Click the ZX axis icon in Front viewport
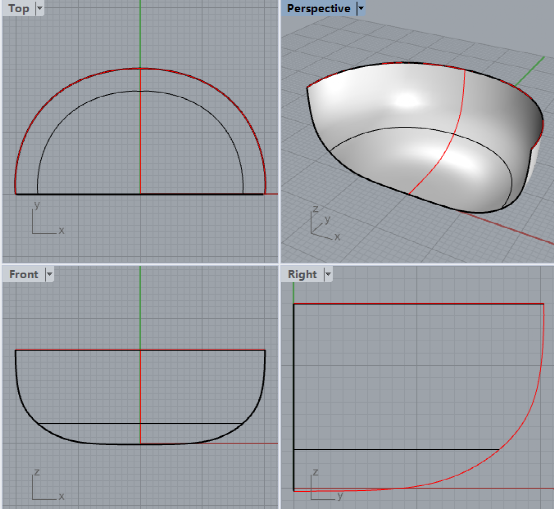The image size is (554, 509). (x=47, y=485)
